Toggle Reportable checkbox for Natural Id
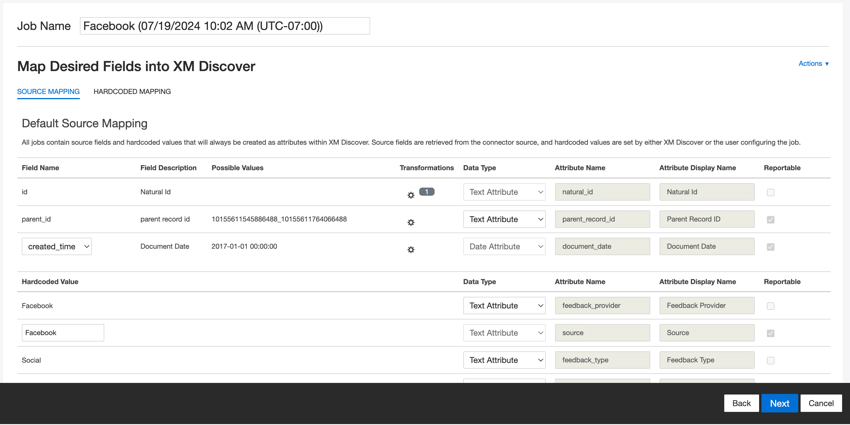The width and height of the screenshot is (850, 425). pyautogui.click(x=770, y=192)
